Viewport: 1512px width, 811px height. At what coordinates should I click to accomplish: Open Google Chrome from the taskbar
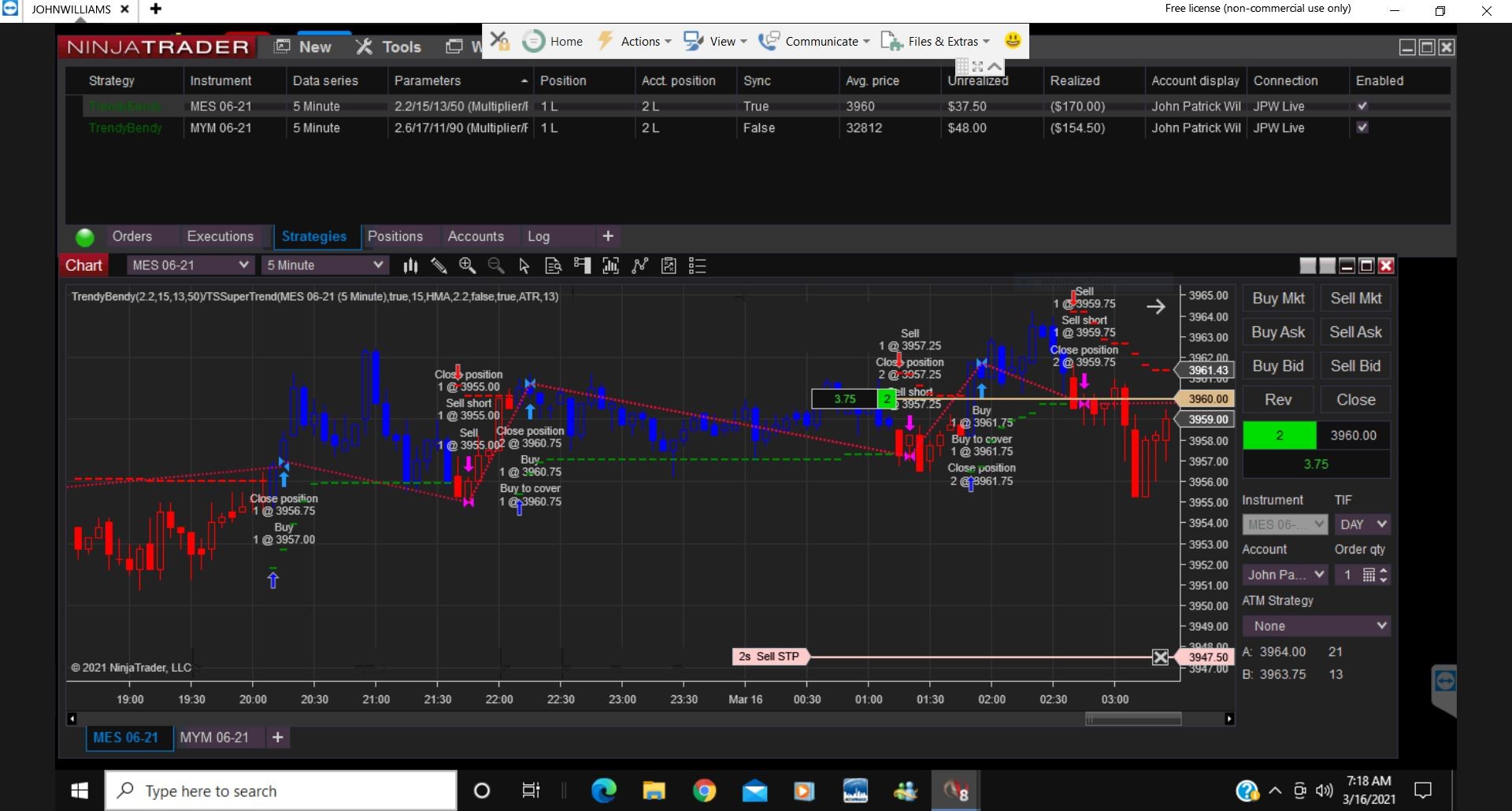coord(704,791)
